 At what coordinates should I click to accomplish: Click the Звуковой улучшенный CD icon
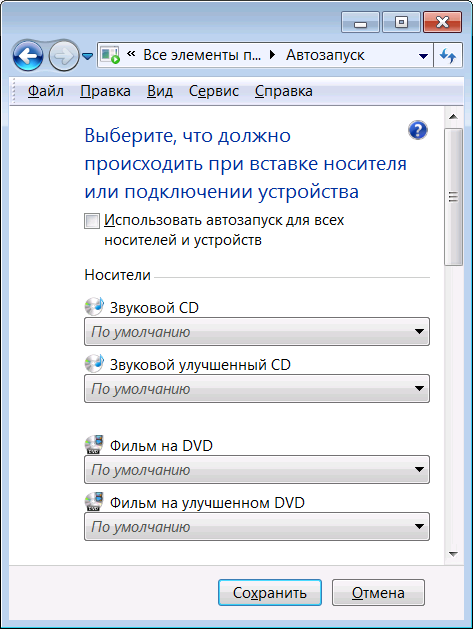tap(94, 363)
